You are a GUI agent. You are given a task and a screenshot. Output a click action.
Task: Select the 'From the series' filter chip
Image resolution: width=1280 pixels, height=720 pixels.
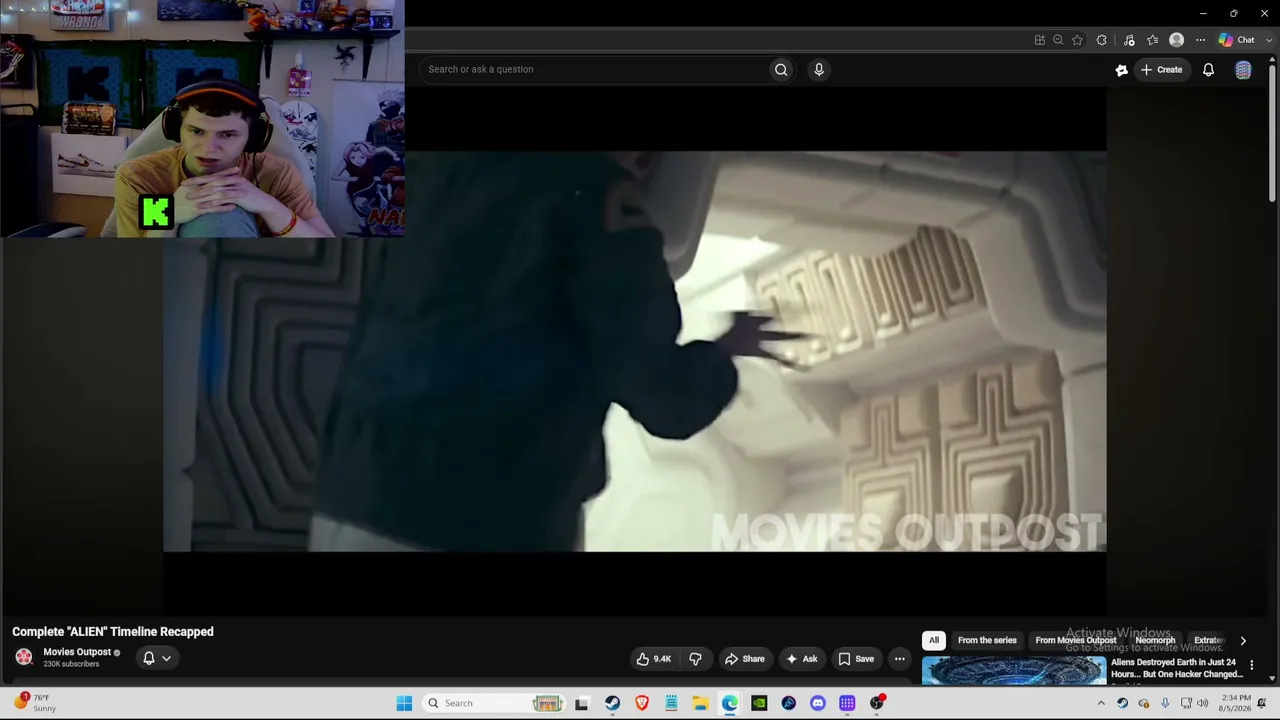987,640
